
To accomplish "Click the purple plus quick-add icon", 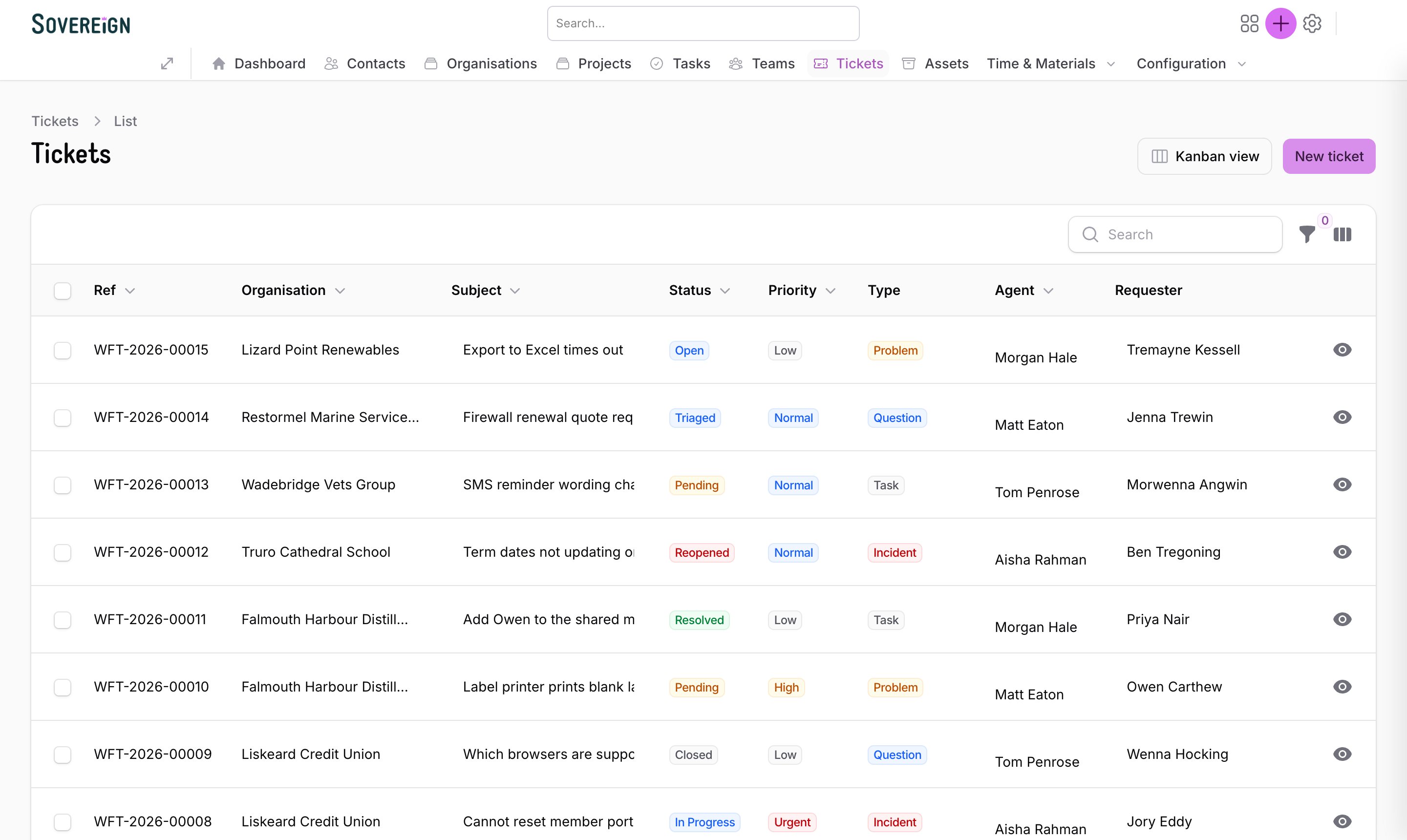I will click(x=1281, y=23).
